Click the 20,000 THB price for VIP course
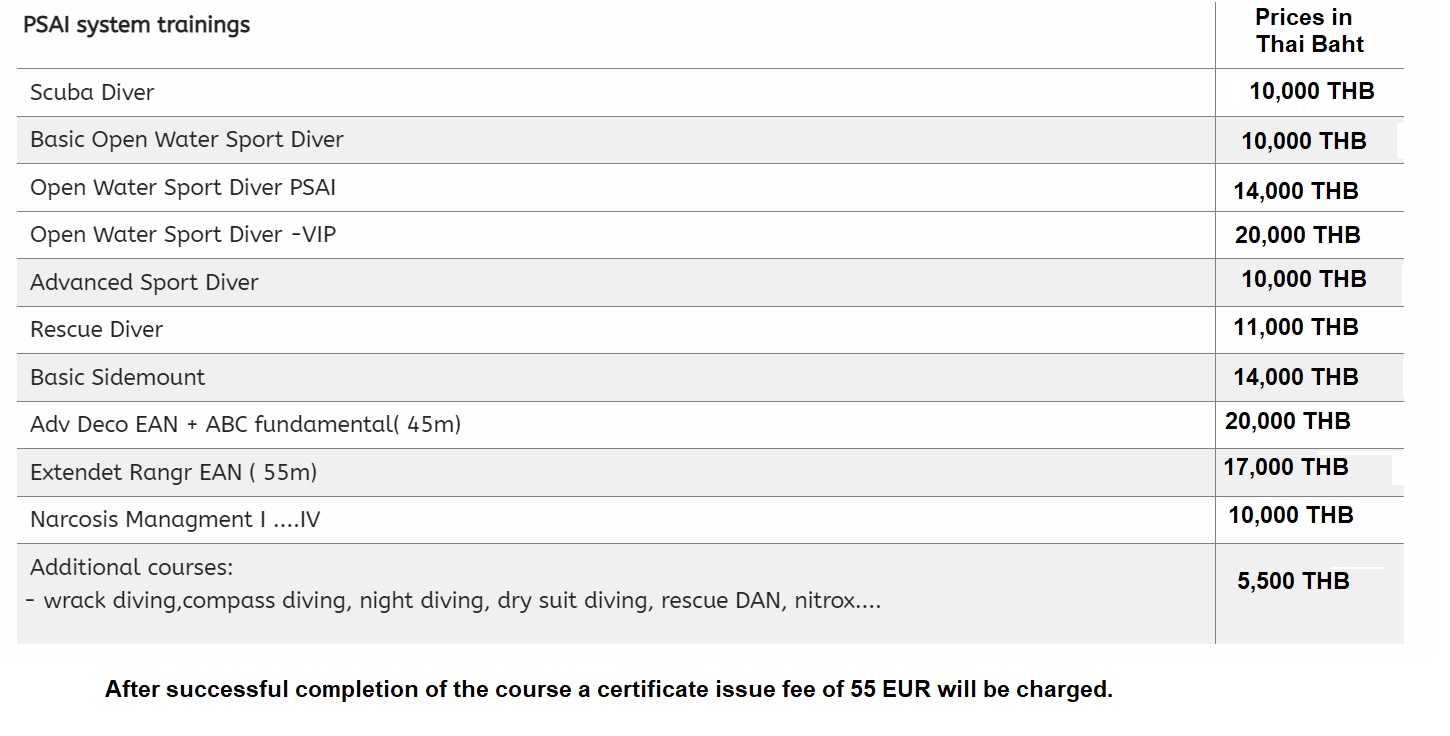This screenshot has width=1450, height=736. tap(1297, 235)
